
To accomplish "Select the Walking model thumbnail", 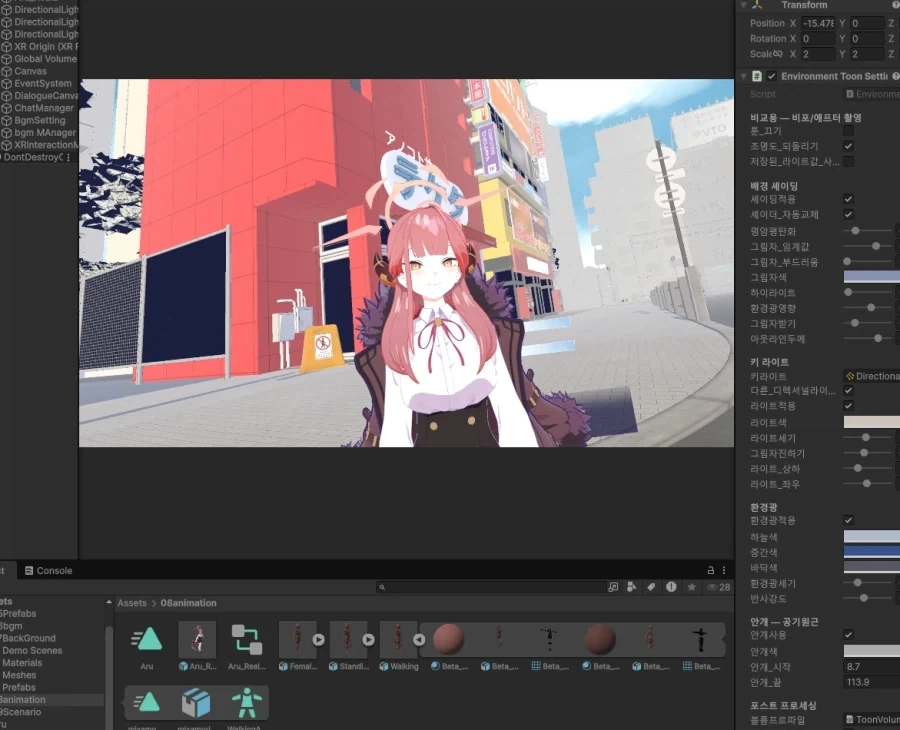I will coord(398,639).
